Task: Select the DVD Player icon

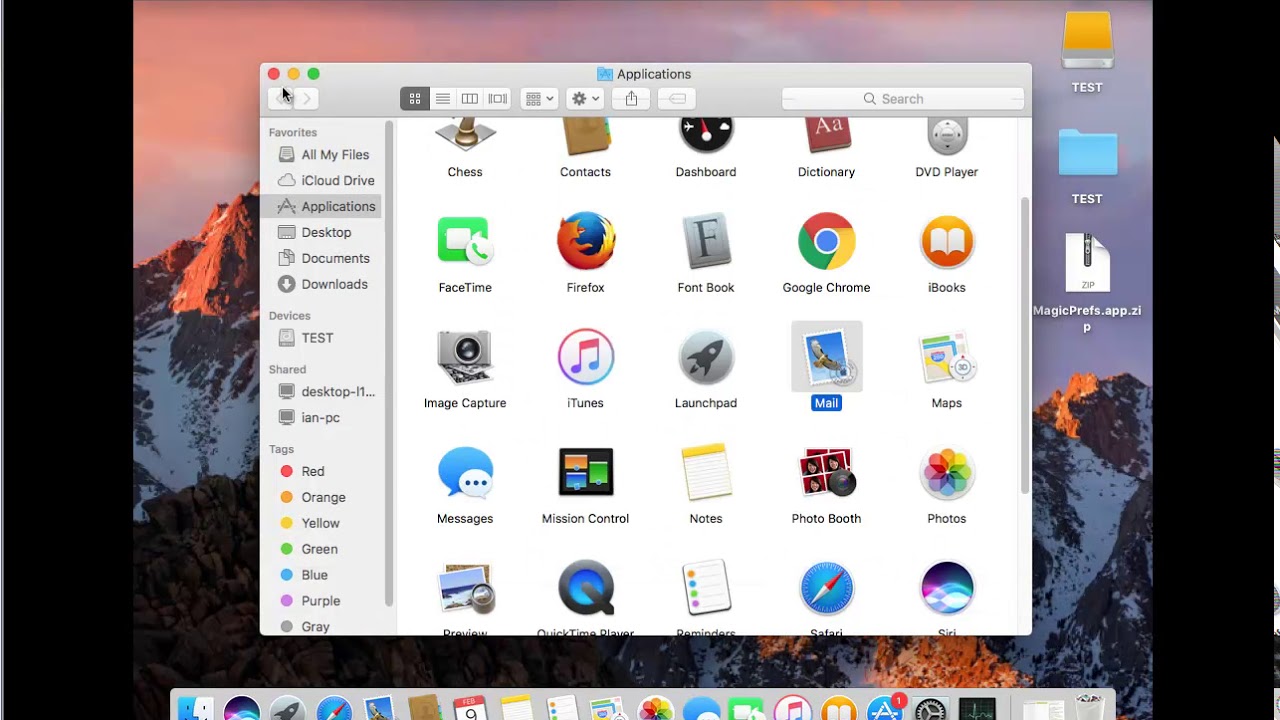Action: [x=947, y=138]
